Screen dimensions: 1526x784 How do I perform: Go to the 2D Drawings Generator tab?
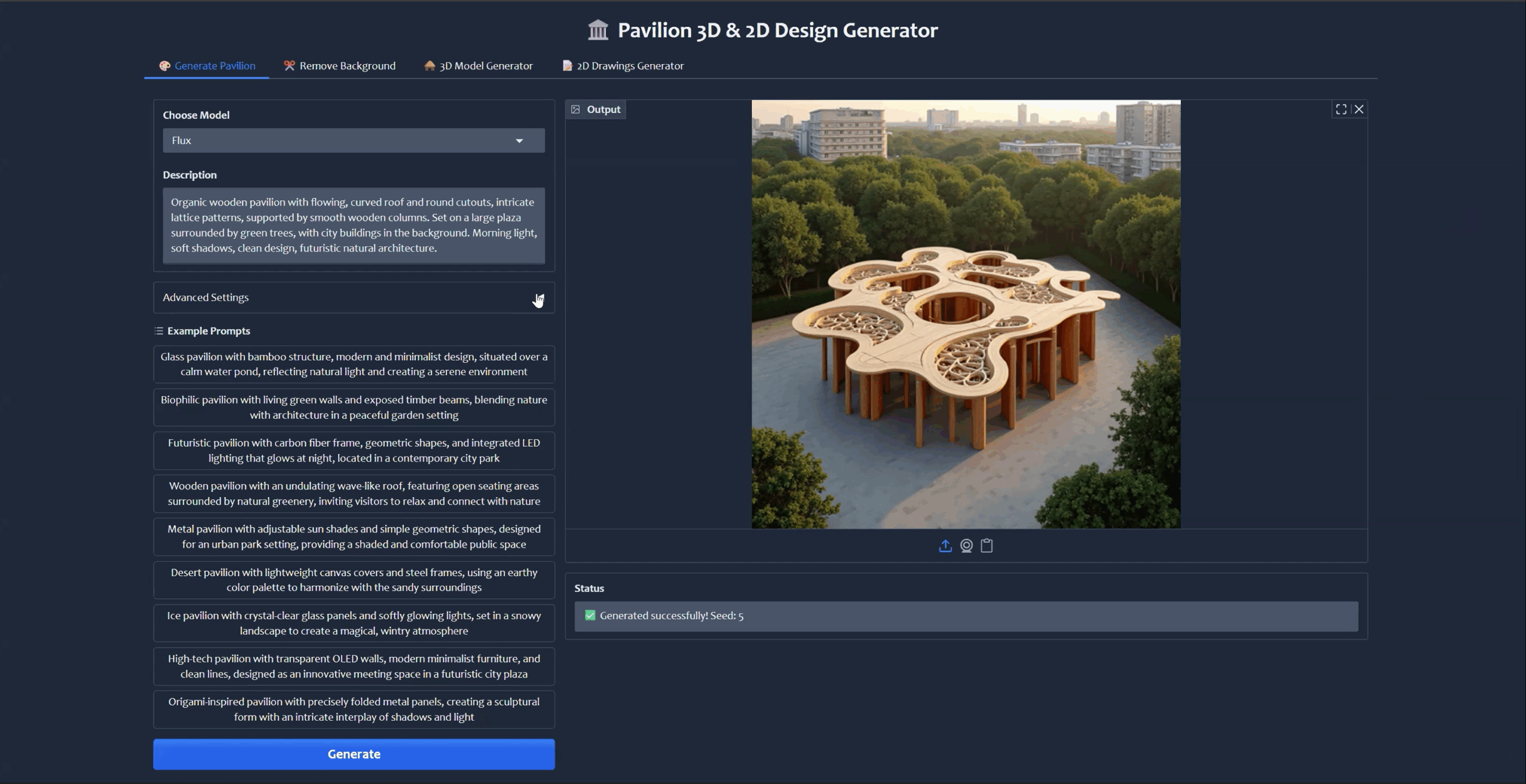point(623,66)
